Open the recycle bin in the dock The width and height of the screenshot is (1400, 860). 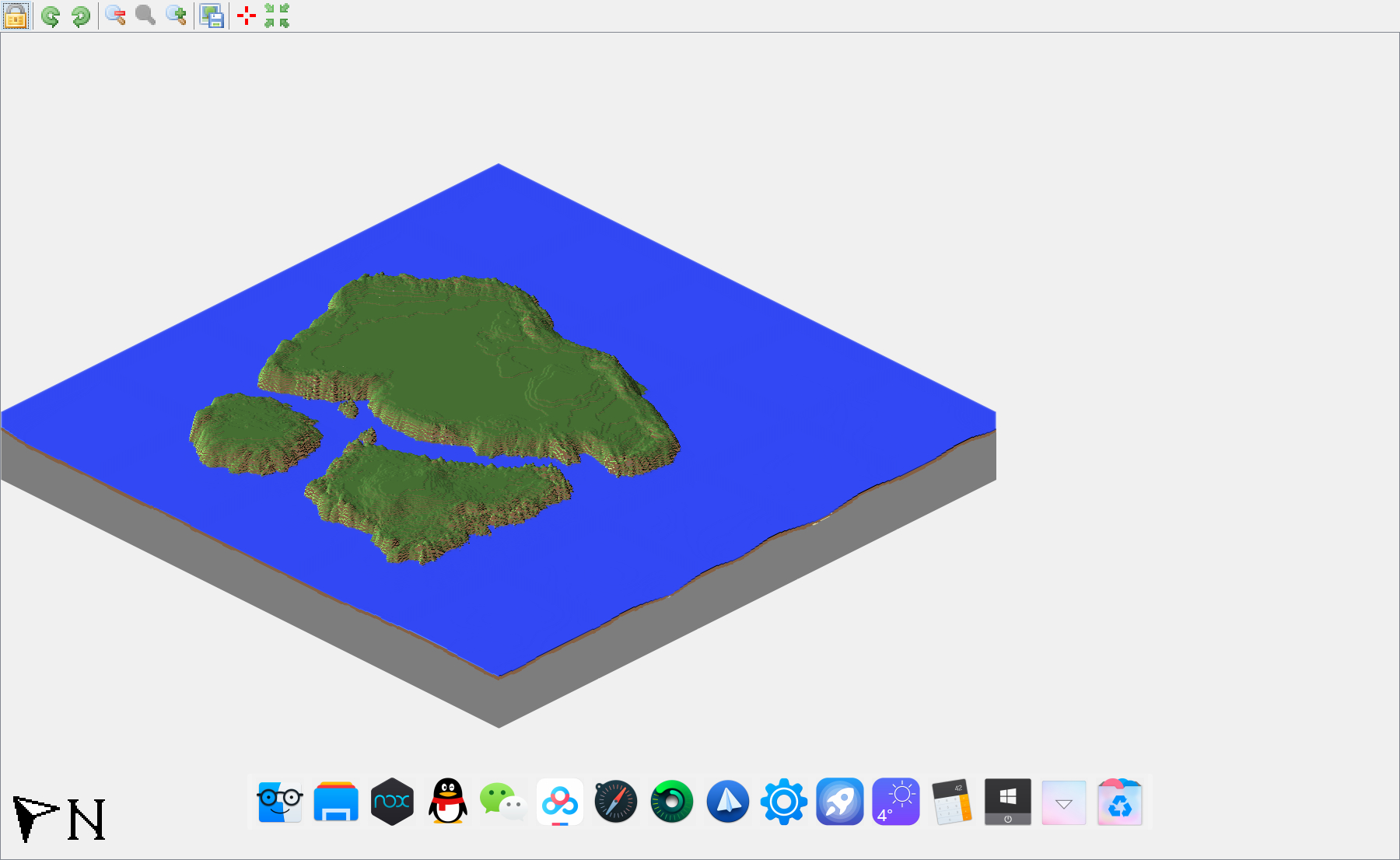(x=1120, y=802)
